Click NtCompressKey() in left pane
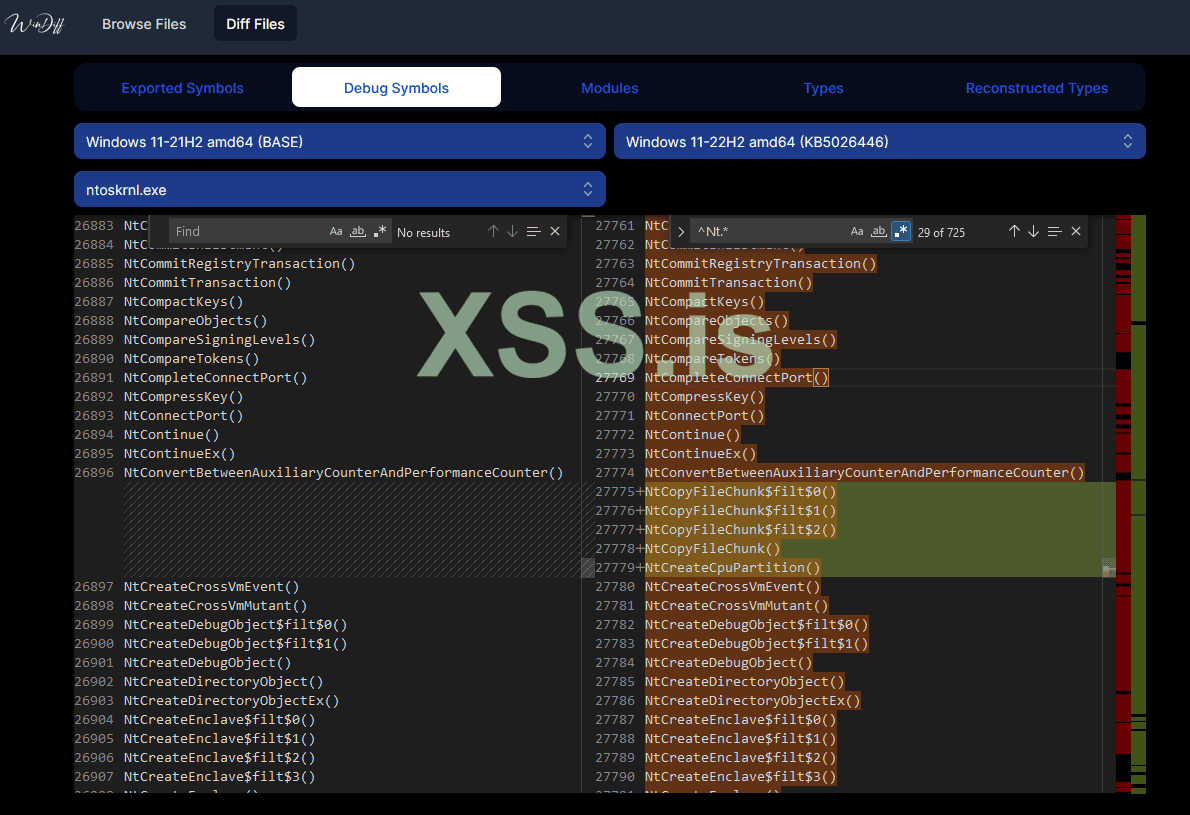 point(183,397)
